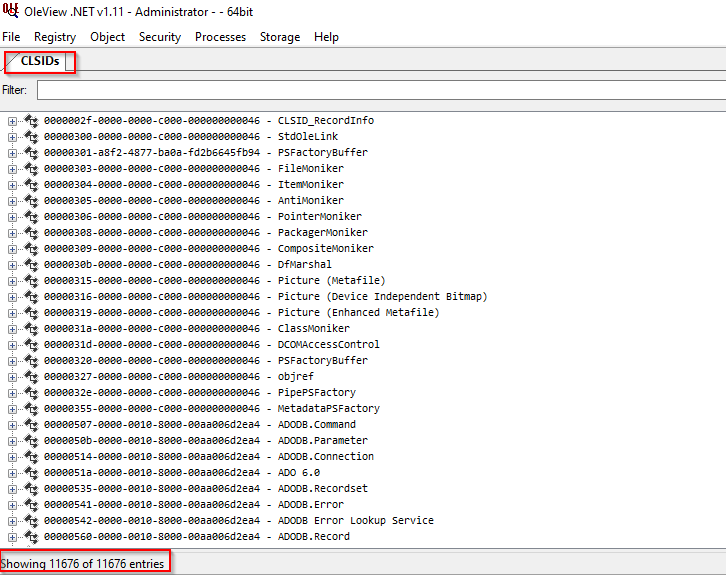Expand the StdOleLink tree node

(x=13, y=137)
